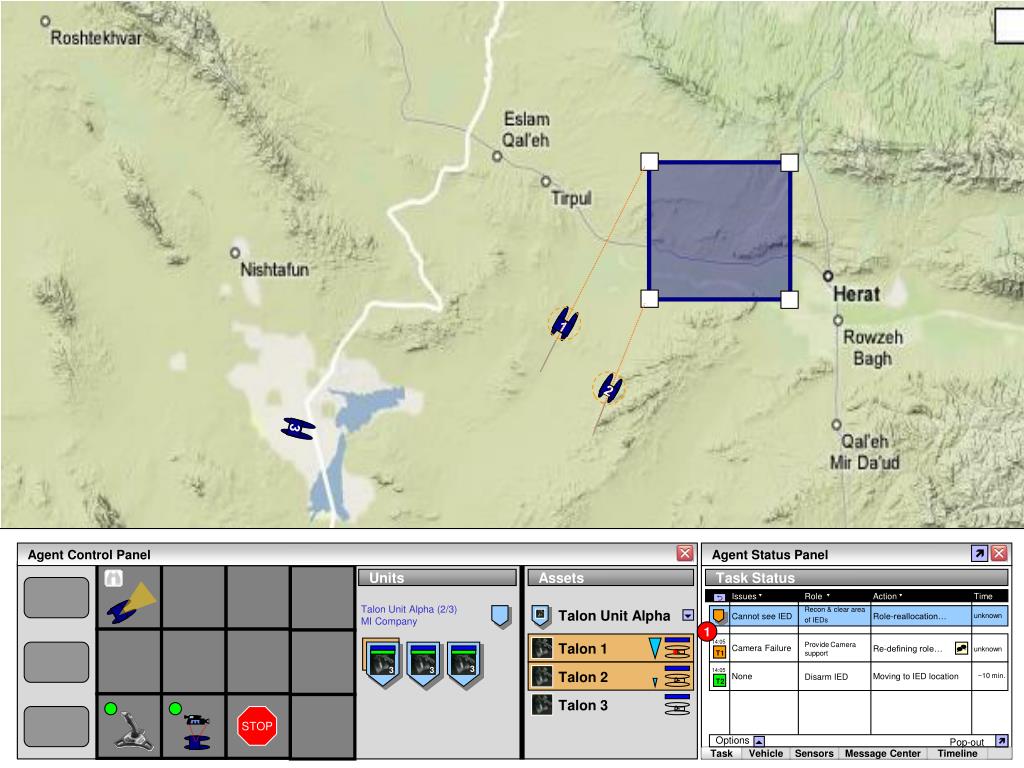
Task: Open the Message Center tab
Action: [x=882, y=753]
